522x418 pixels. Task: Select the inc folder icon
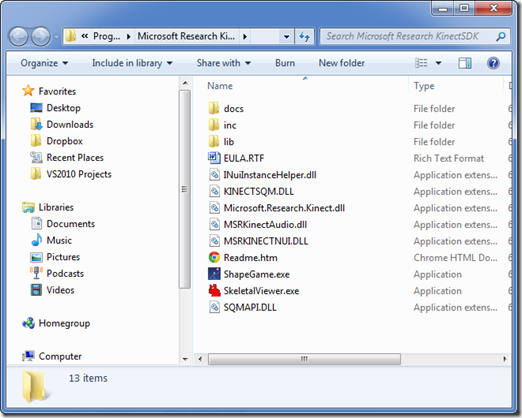[214, 125]
